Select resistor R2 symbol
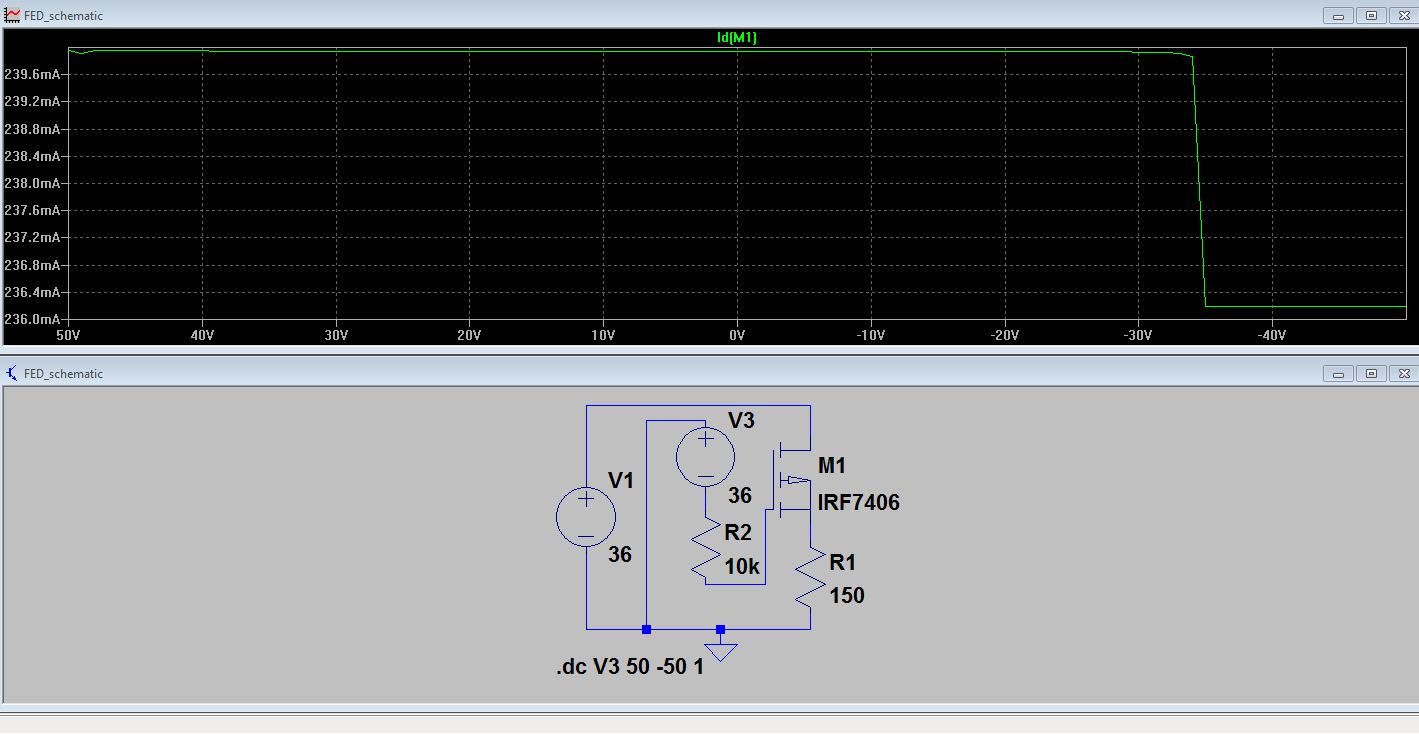 pos(706,547)
